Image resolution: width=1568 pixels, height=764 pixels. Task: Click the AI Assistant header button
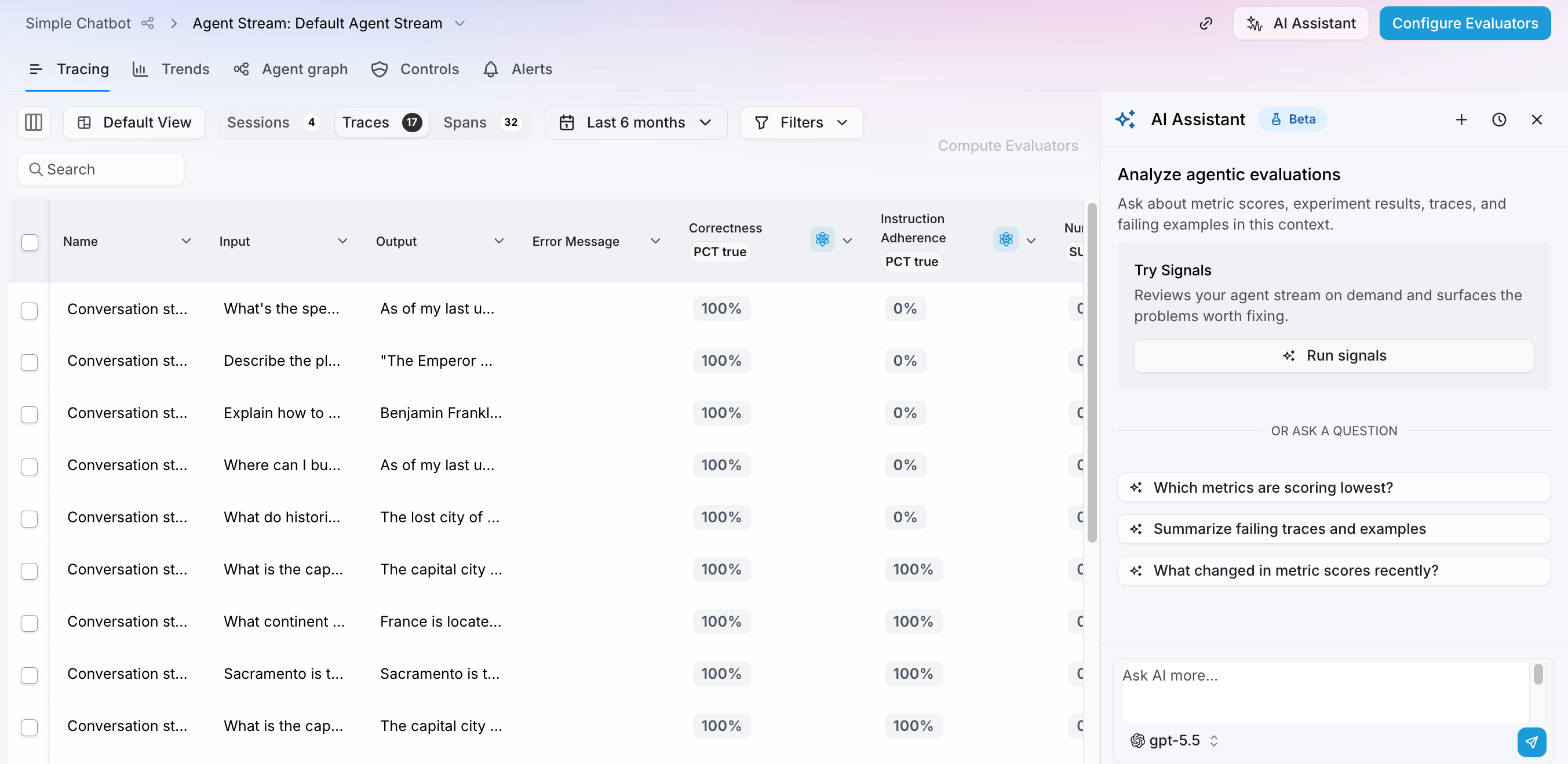click(x=1301, y=23)
